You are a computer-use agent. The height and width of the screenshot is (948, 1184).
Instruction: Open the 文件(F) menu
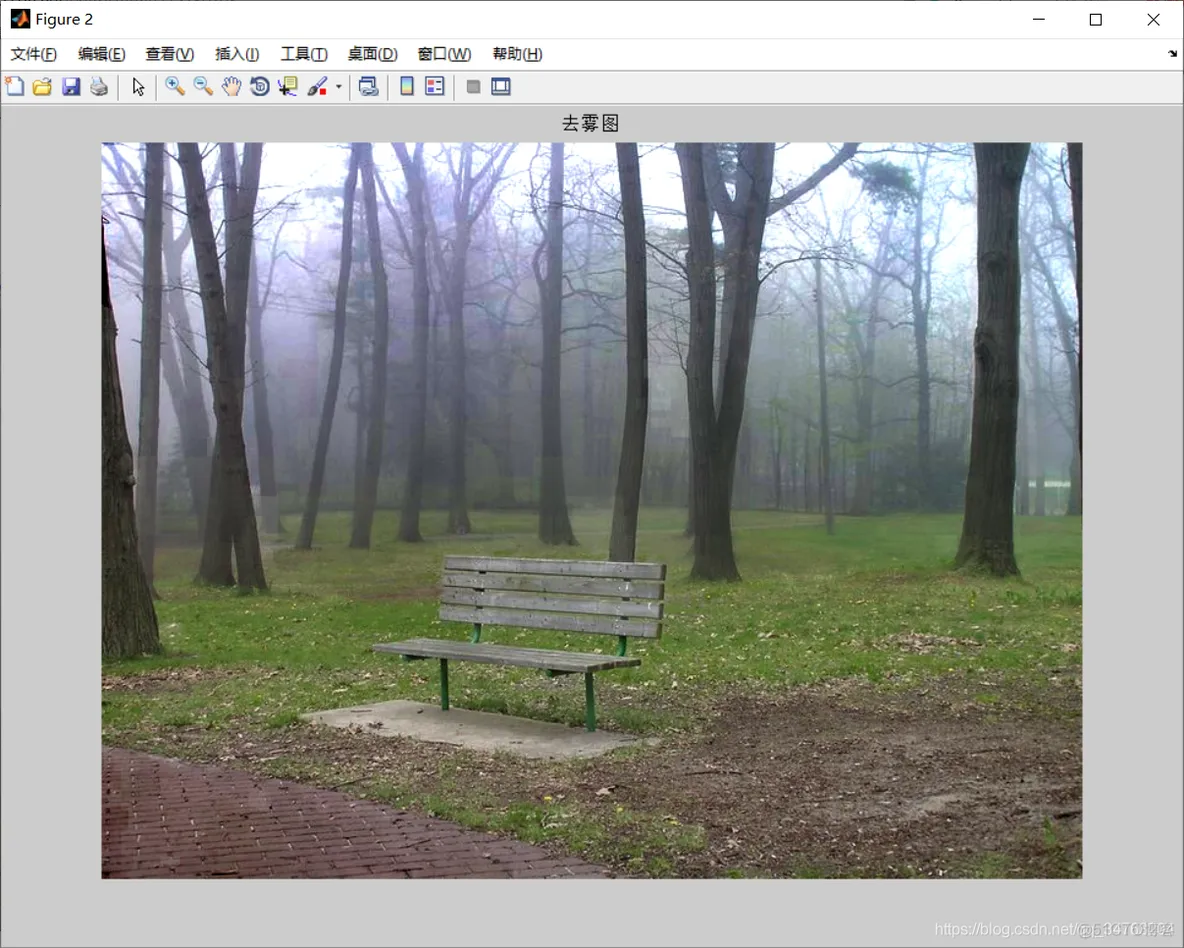[33, 54]
